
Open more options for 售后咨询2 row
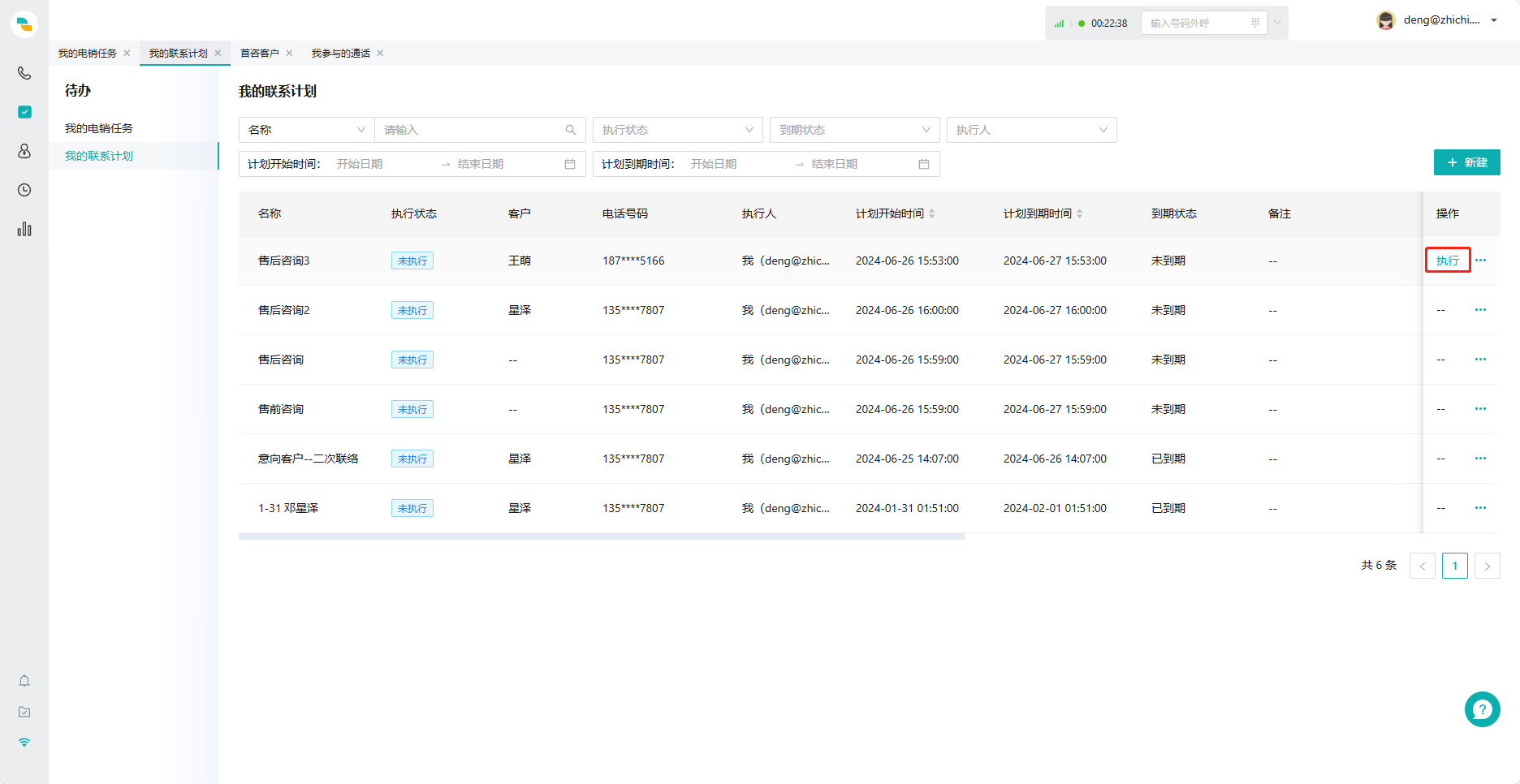[x=1480, y=310]
